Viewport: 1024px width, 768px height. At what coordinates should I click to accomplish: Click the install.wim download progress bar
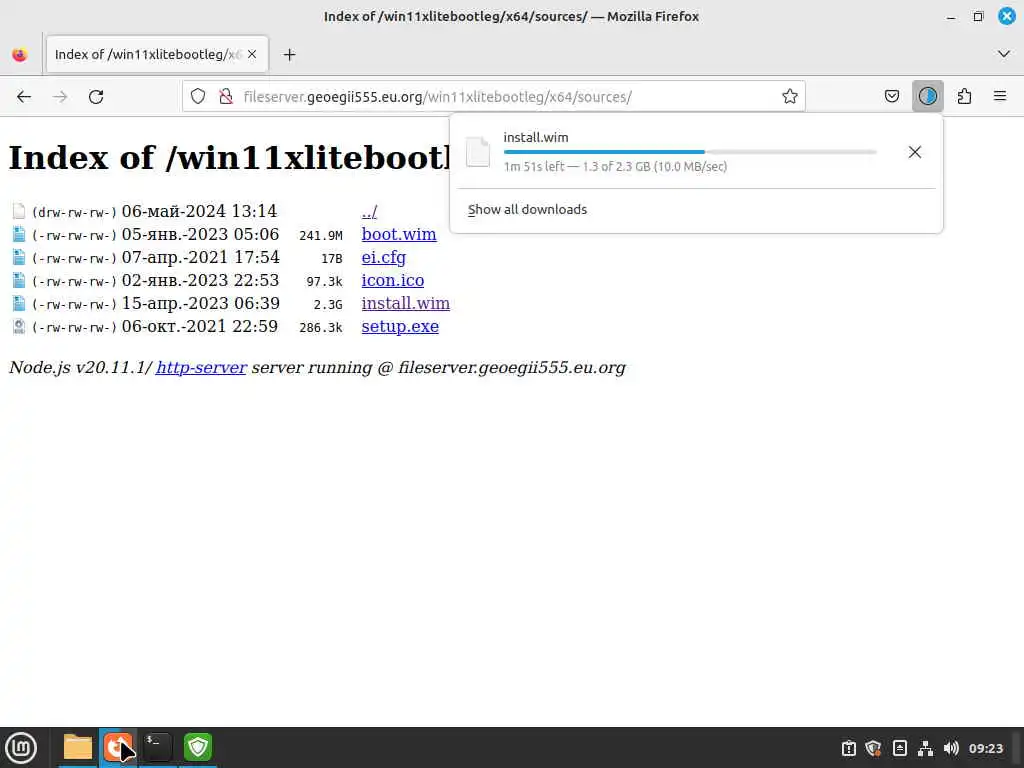tap(690, 152)
